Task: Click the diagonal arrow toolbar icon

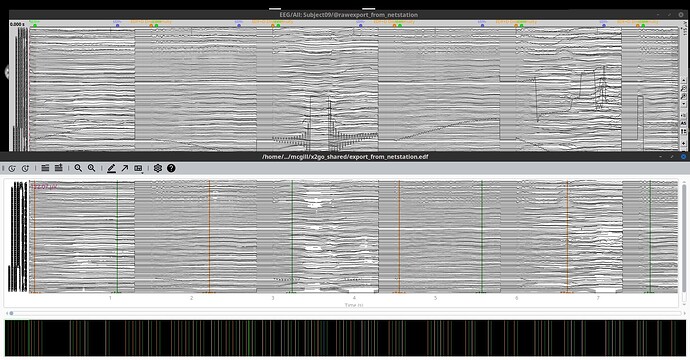Action: tap(125, 168)
